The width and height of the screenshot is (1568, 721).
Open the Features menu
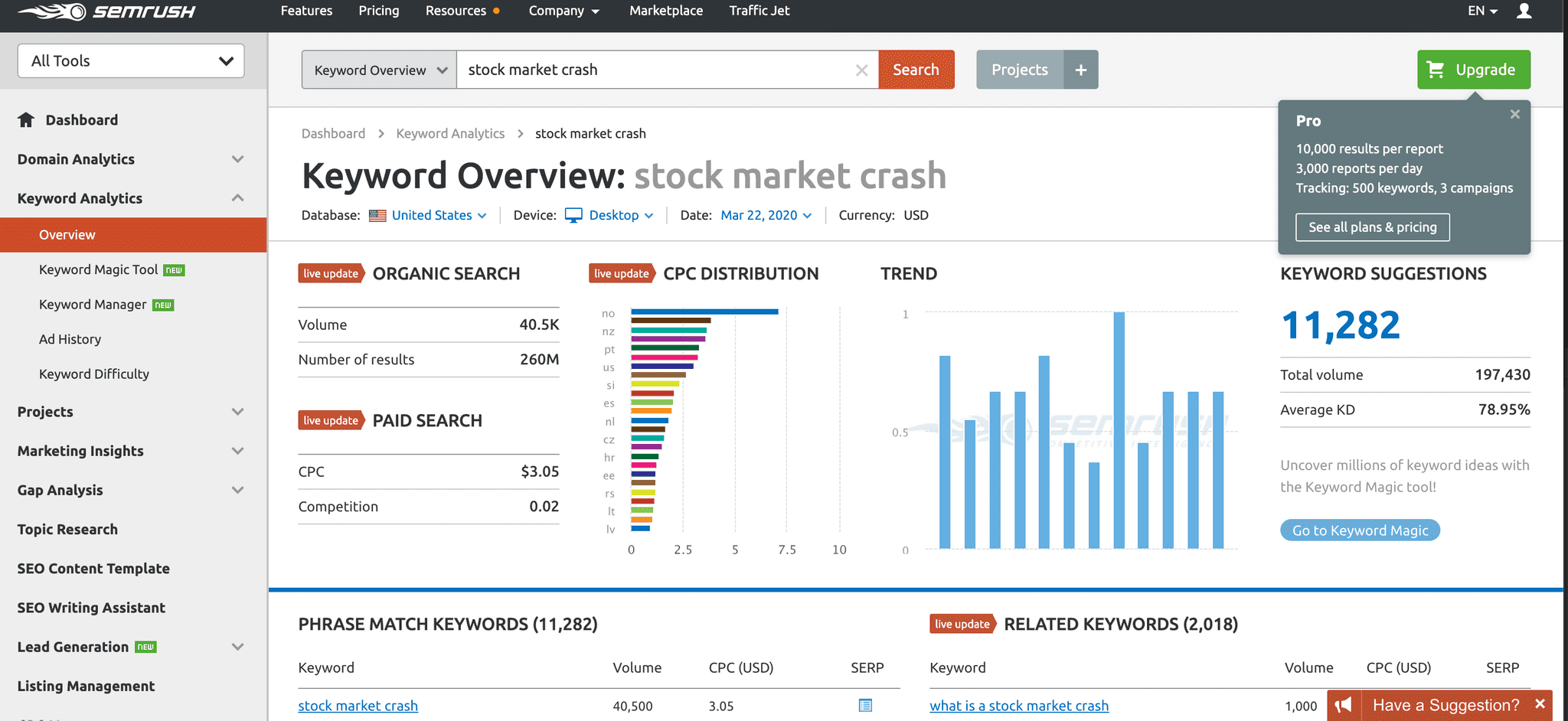click(306, 11)
